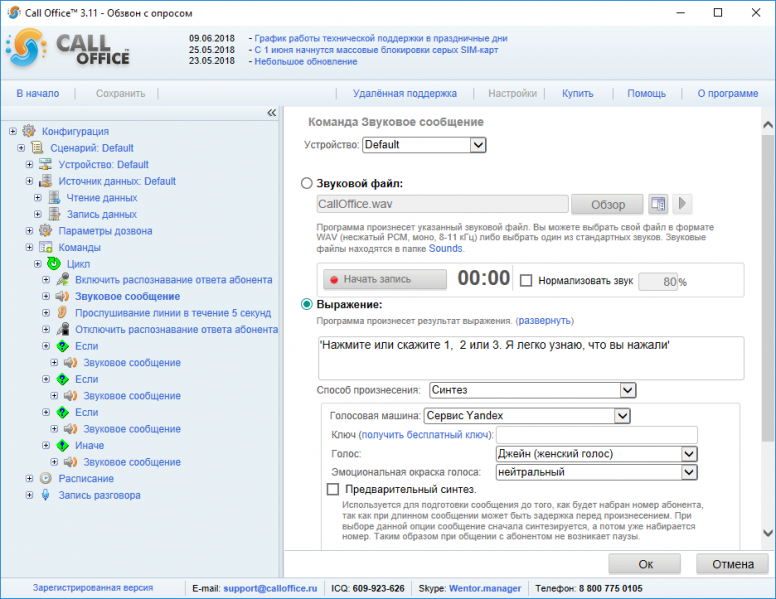Go to В начало menu item

[x=38, y=93]
